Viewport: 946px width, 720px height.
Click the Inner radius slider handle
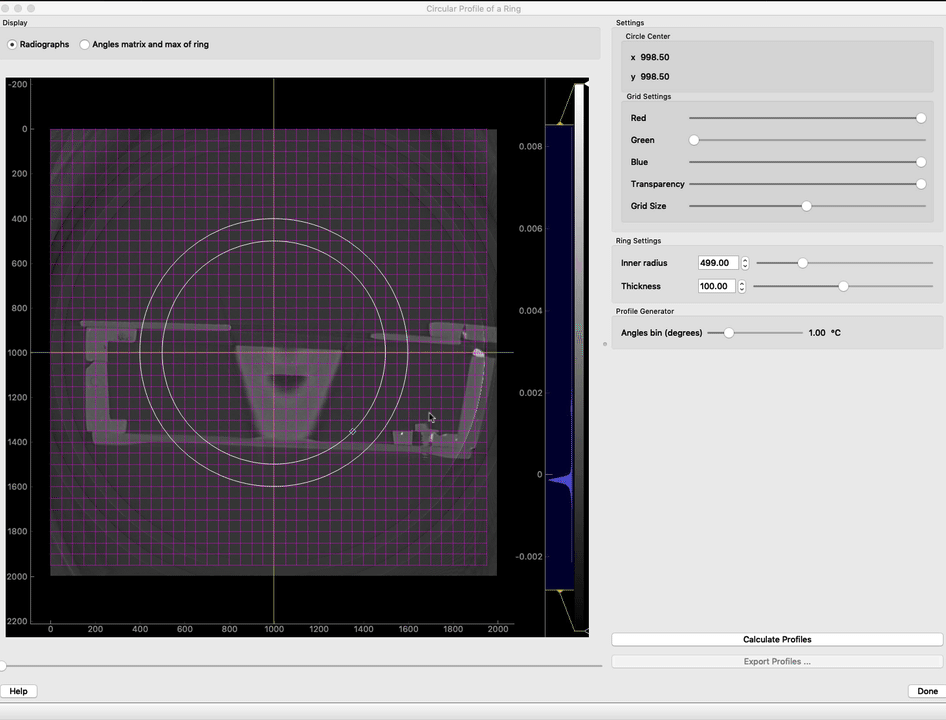pos(802,263)
